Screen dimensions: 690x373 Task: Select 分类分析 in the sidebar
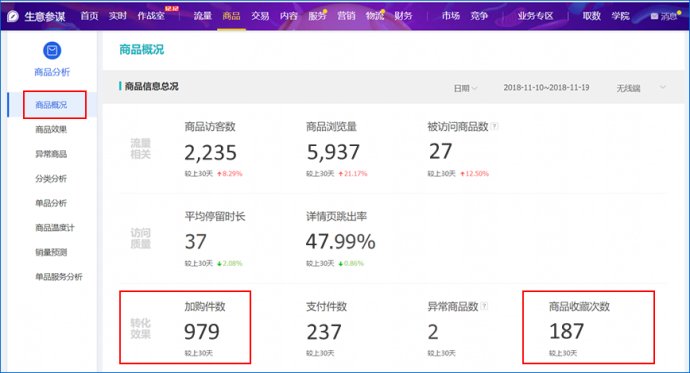[51, 179]
